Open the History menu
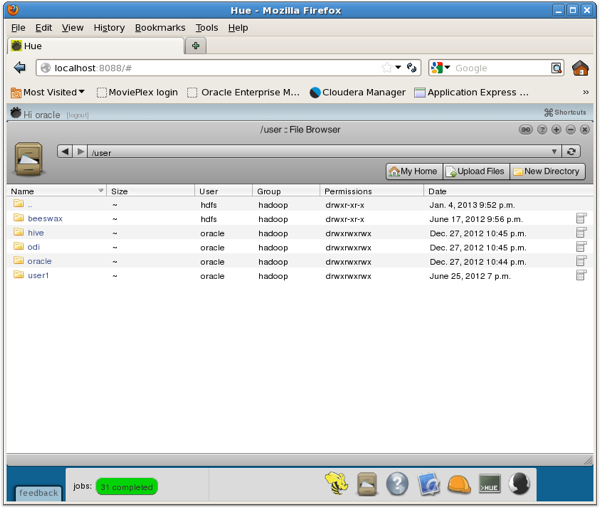 (x=109, y=28)
